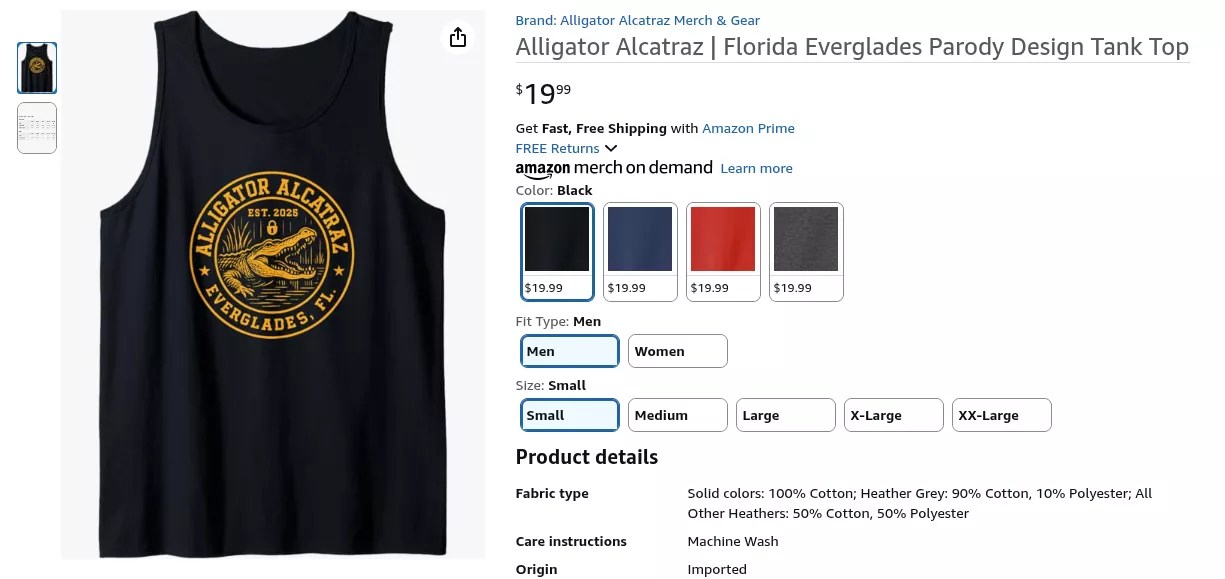Pick the red color swatch
The image size is (1225, 579).
[x=723, y=252]
